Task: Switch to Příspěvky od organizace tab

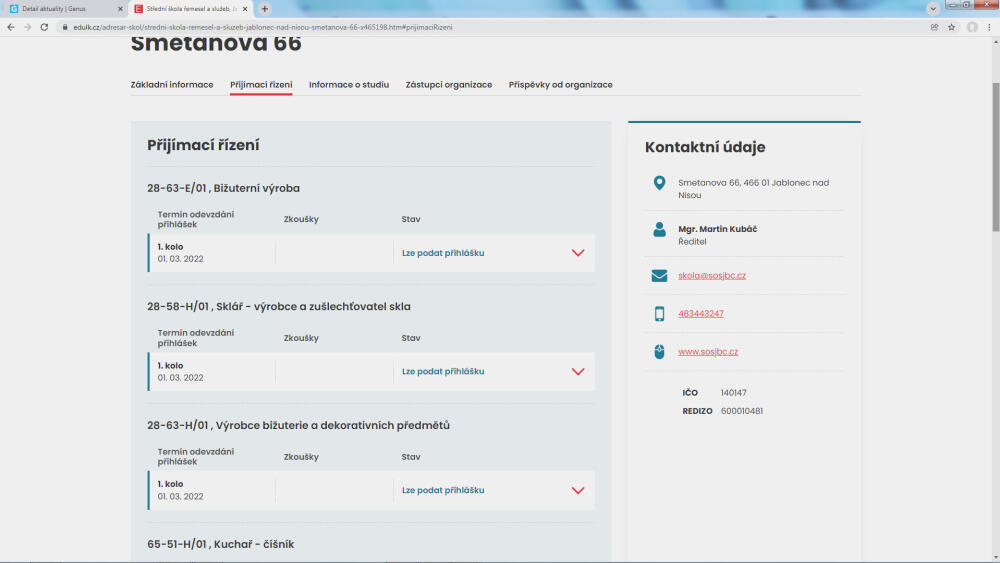Action: (561, 85)
